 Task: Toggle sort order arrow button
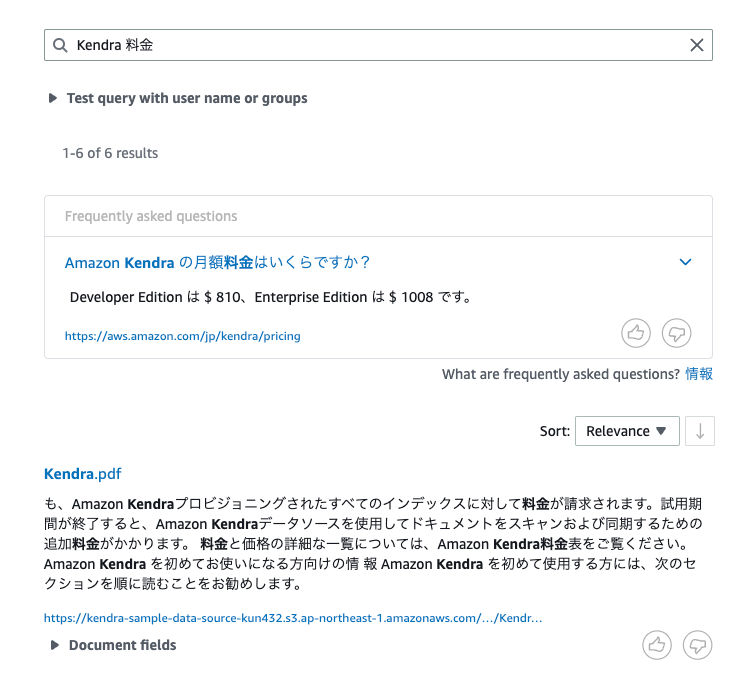700,431
